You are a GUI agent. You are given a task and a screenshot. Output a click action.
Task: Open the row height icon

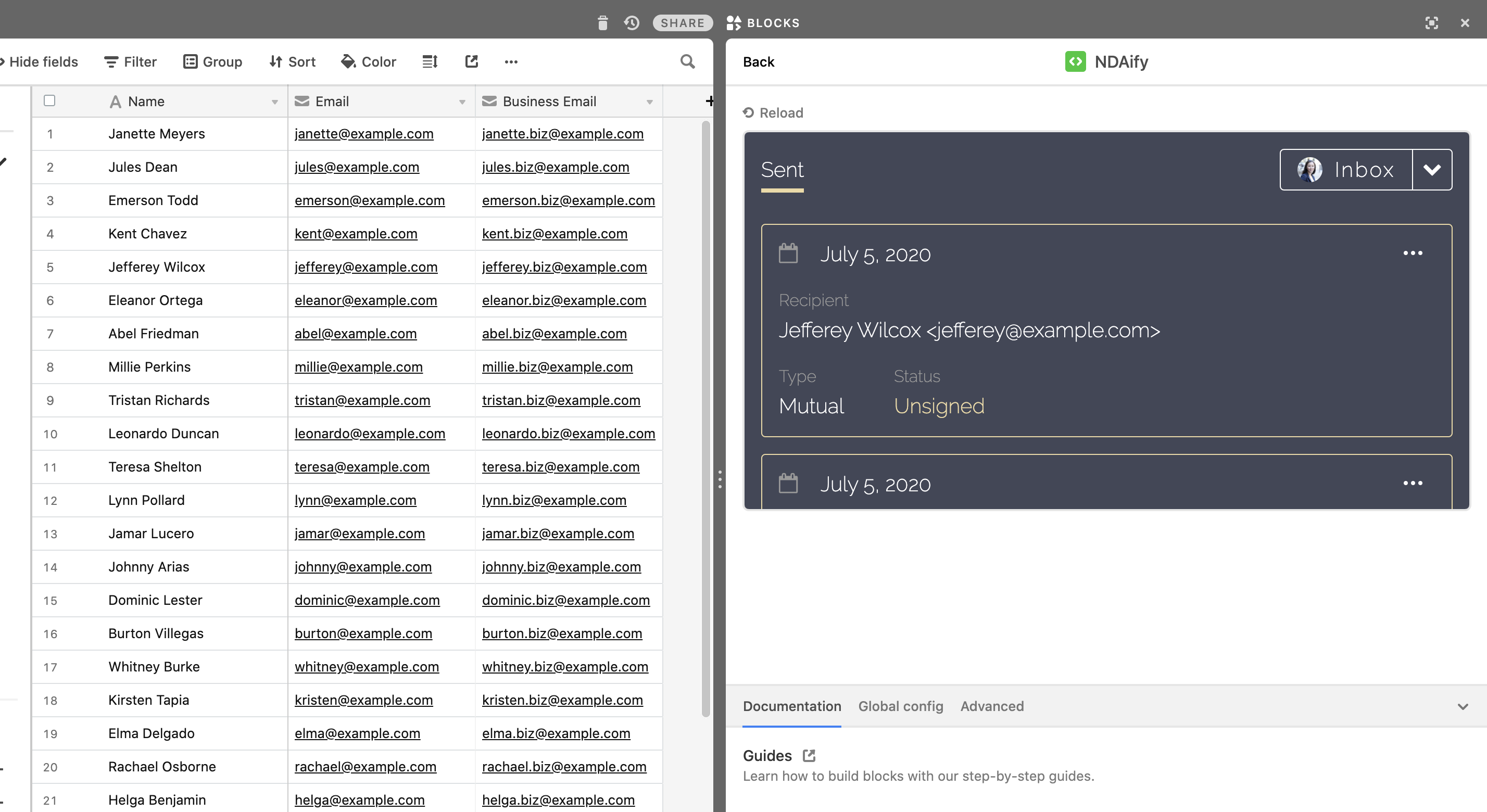click(430, 62)
